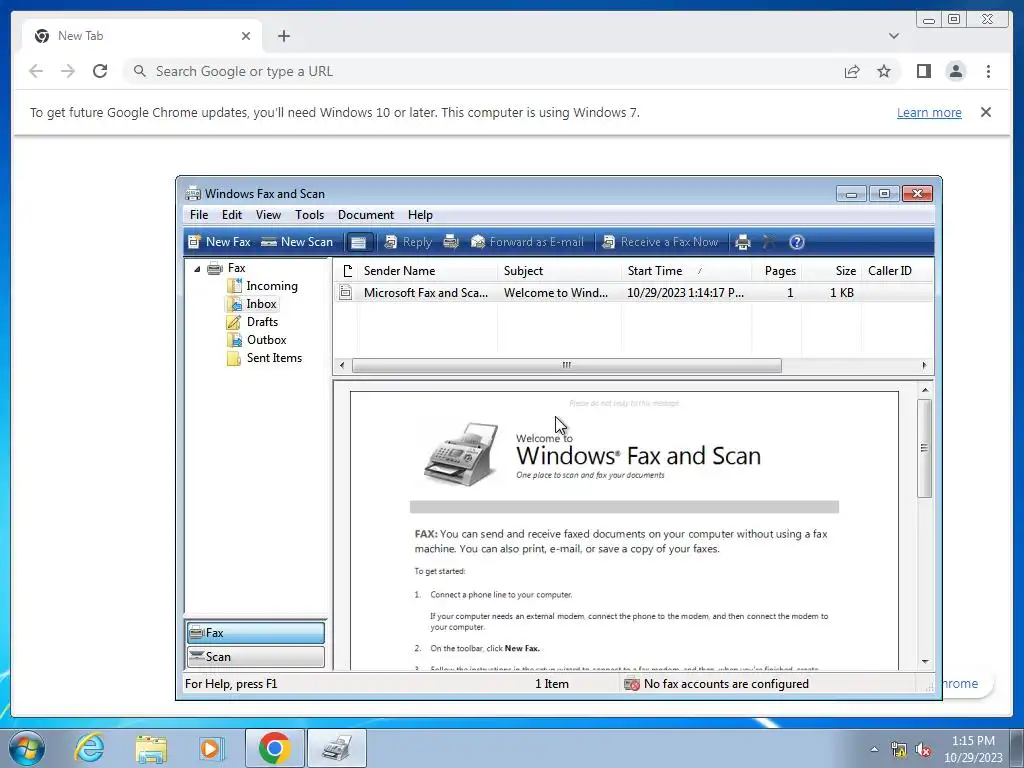
Task: Click the fax list scroll left arrow
Action: (342, 365)
